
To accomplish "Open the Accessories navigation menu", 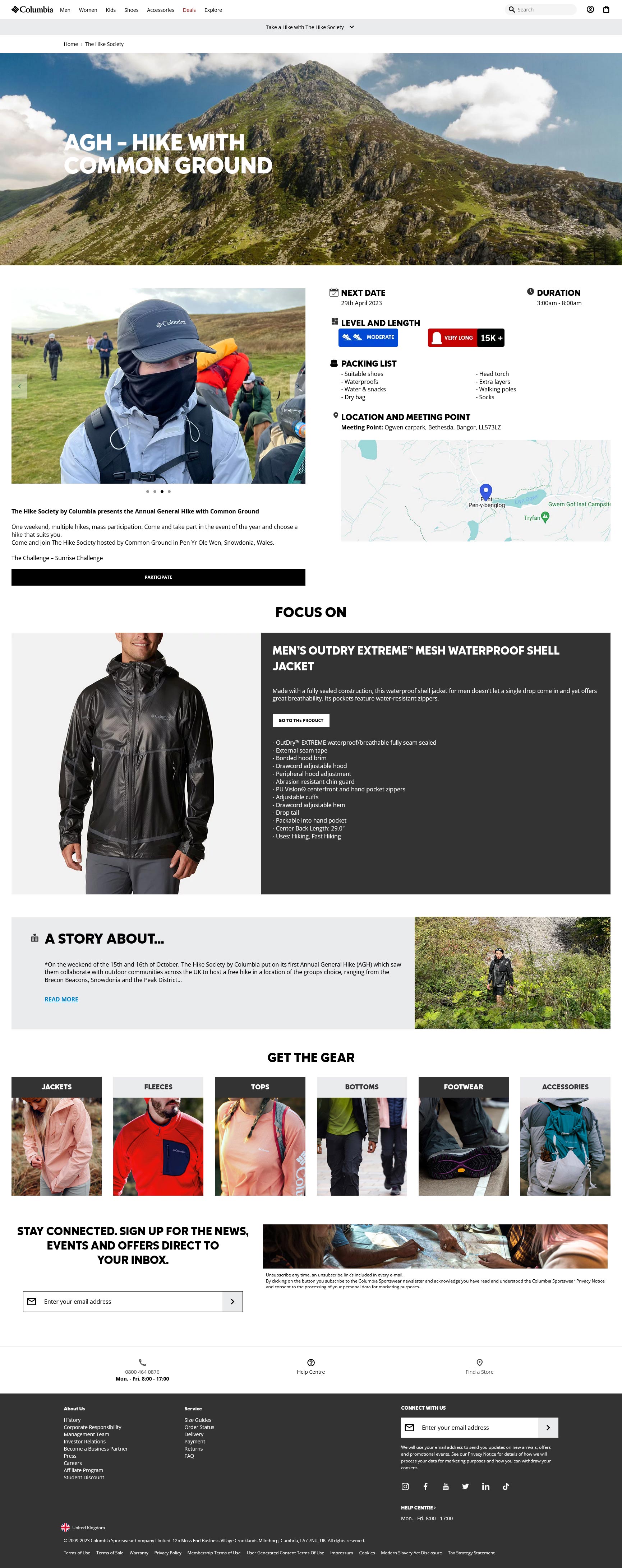I will [x=160, y=10].
